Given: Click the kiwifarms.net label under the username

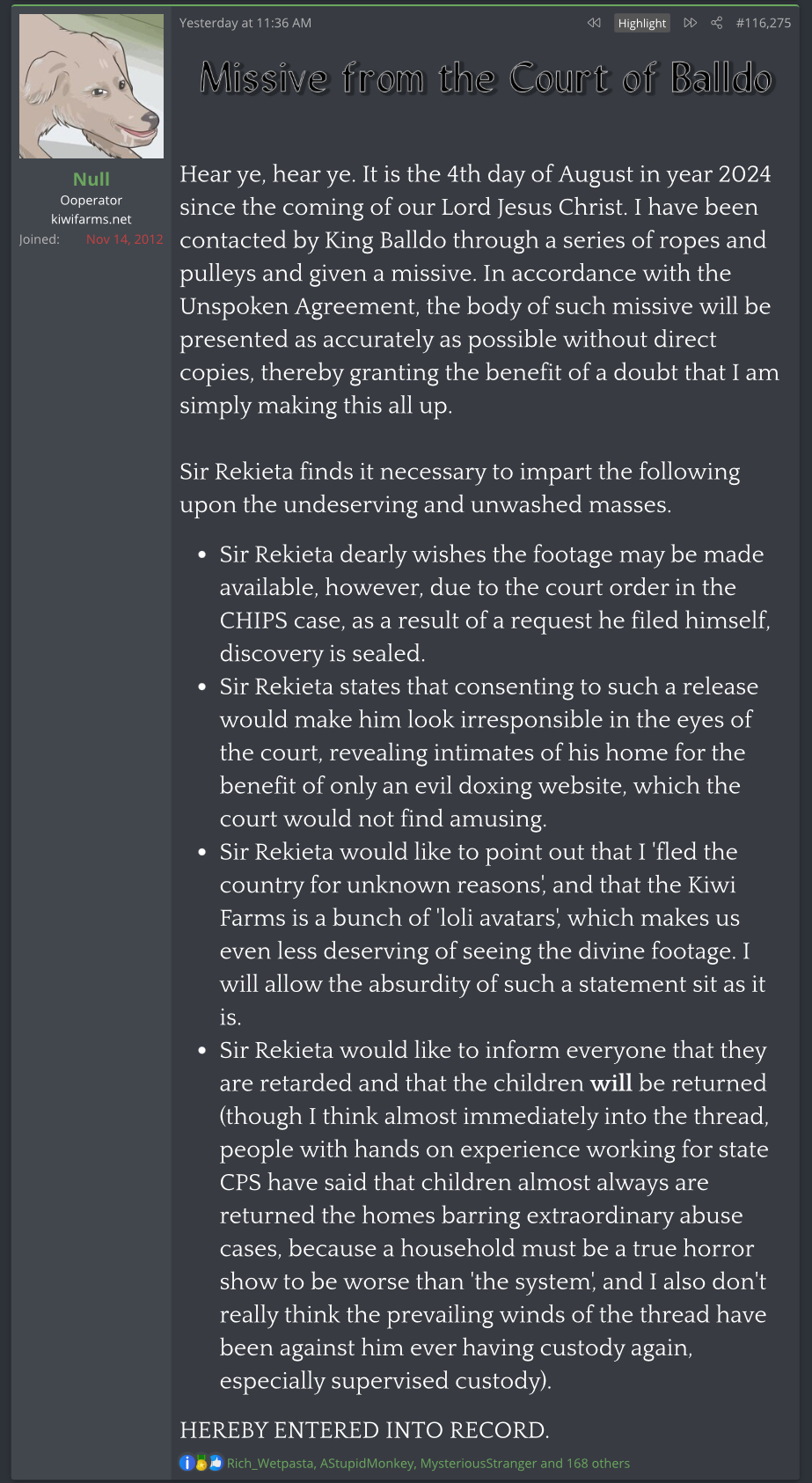Looking at the screenshot, I should (91, 219).
